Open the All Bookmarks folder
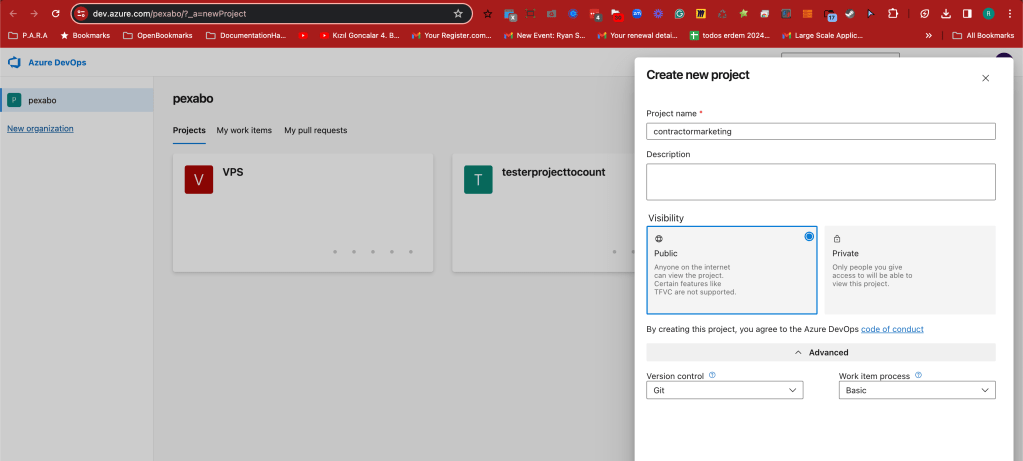The width and height of the screenshot is (1023, 461). (x=983, y=35)
